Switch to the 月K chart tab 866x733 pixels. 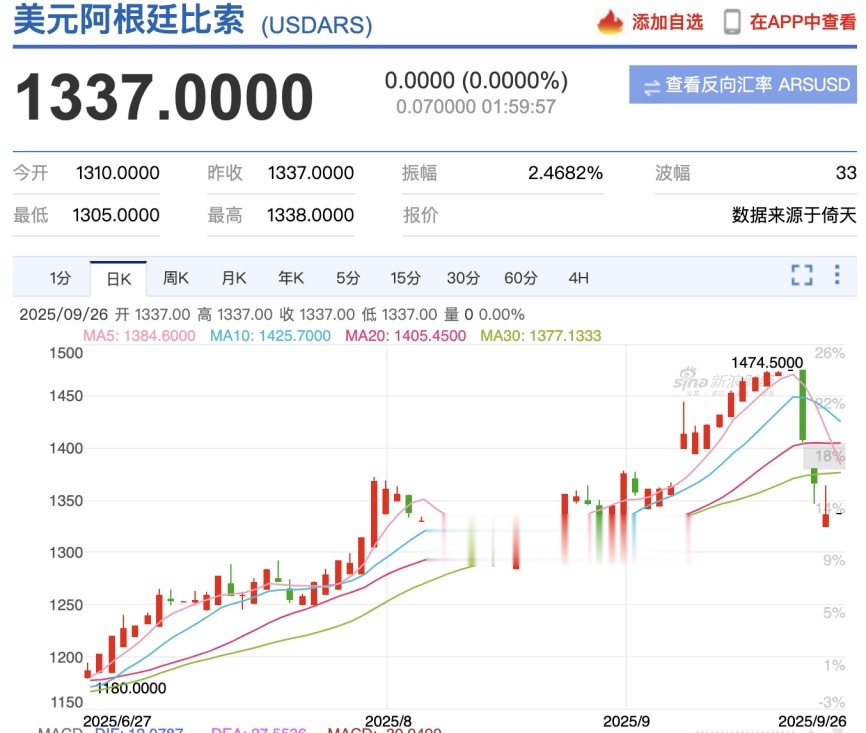coord(234,278)
